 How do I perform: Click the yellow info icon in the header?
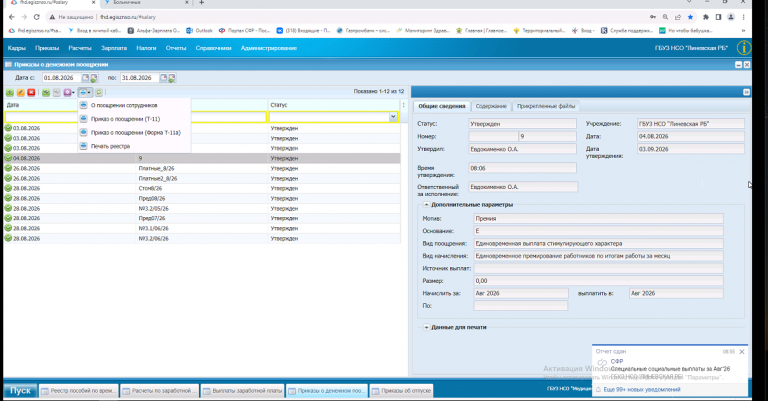point(744,48)
